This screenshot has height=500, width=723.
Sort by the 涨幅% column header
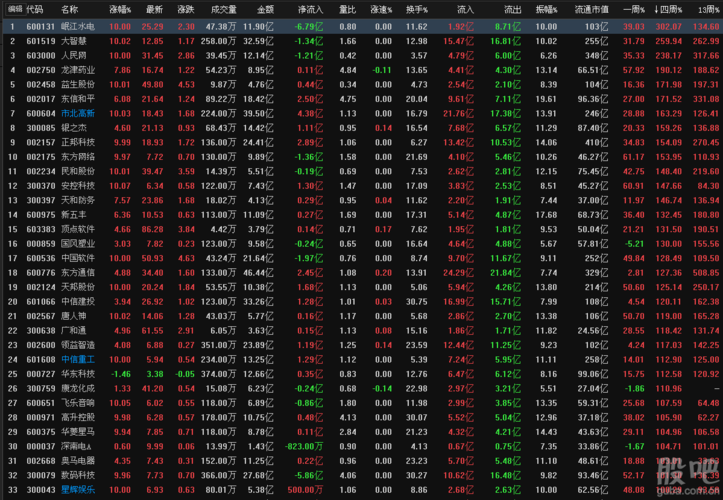pos(120,9)
